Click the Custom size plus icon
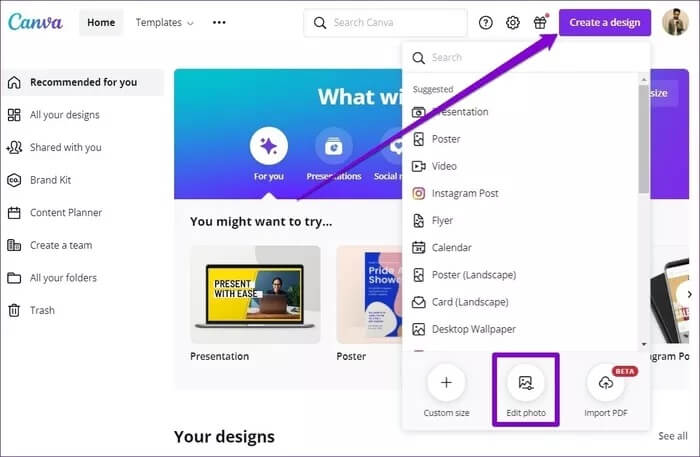 (x=446, y=383)
